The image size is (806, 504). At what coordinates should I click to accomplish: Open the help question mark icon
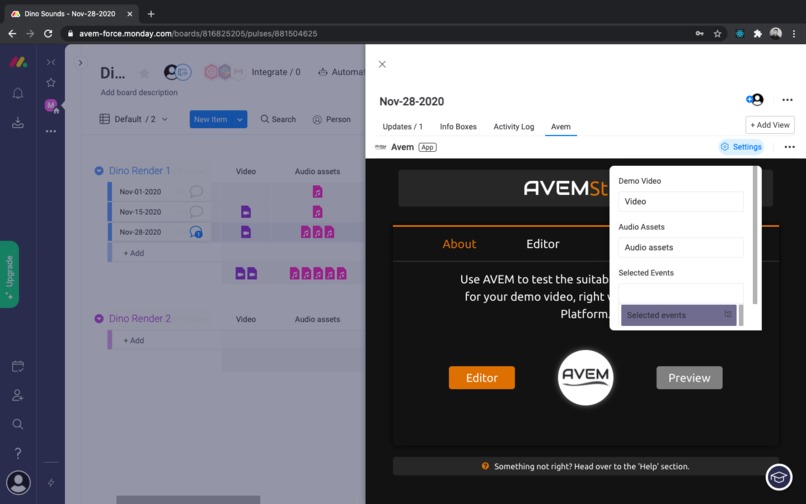click(18, 453)
